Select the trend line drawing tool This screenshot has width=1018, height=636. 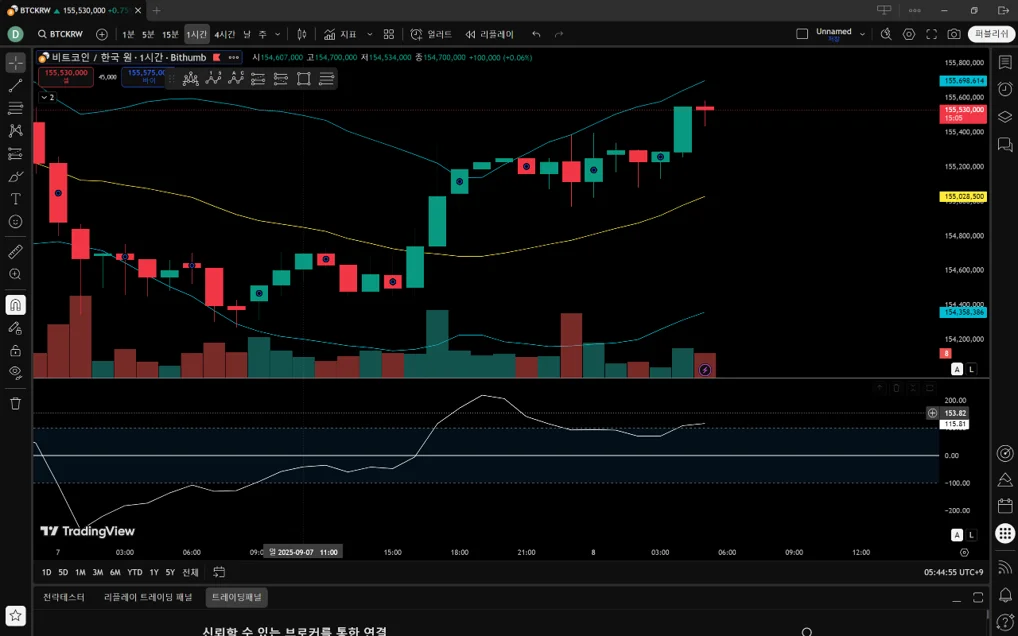click(16, 85)
